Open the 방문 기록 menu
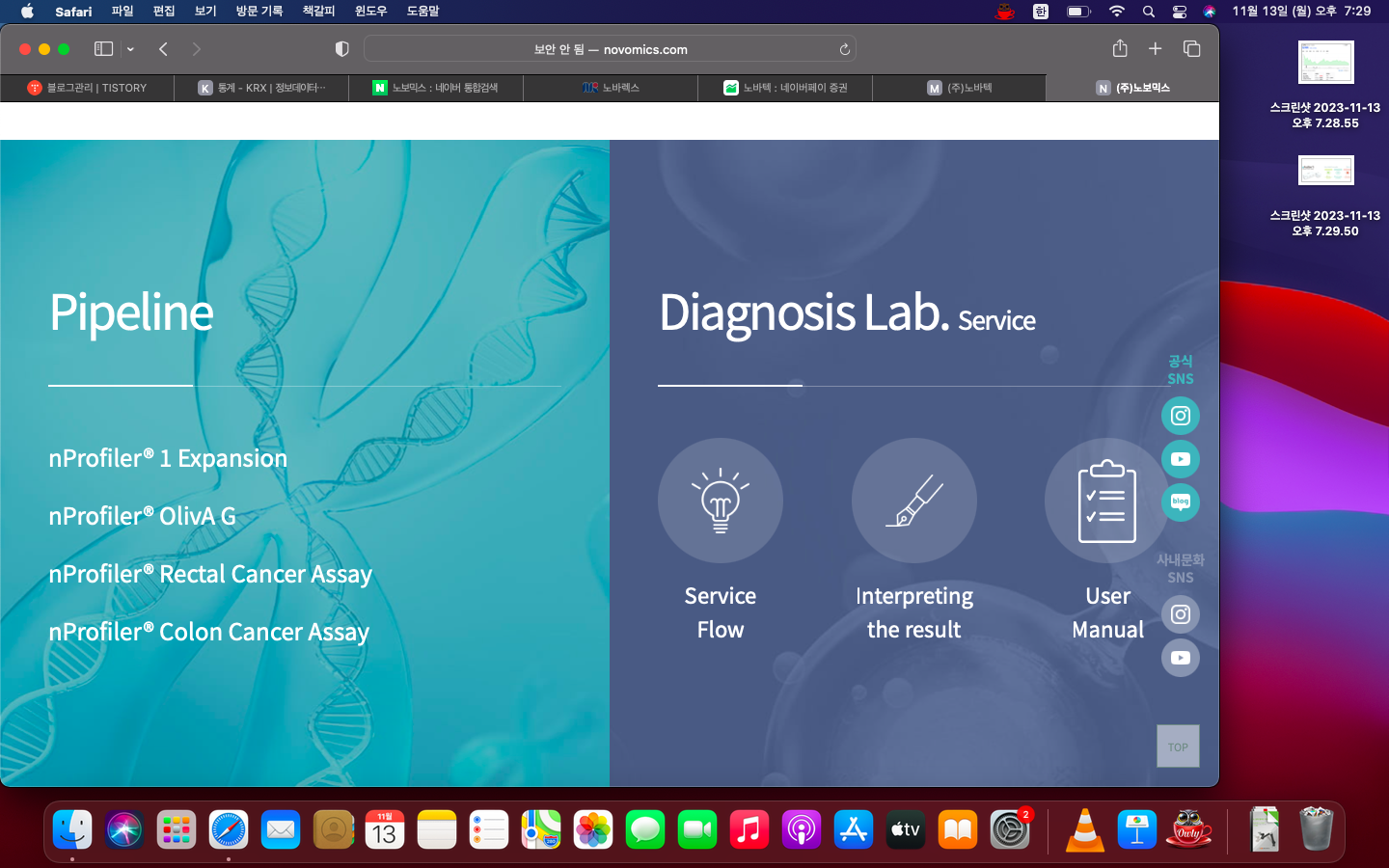 point(259,12)
